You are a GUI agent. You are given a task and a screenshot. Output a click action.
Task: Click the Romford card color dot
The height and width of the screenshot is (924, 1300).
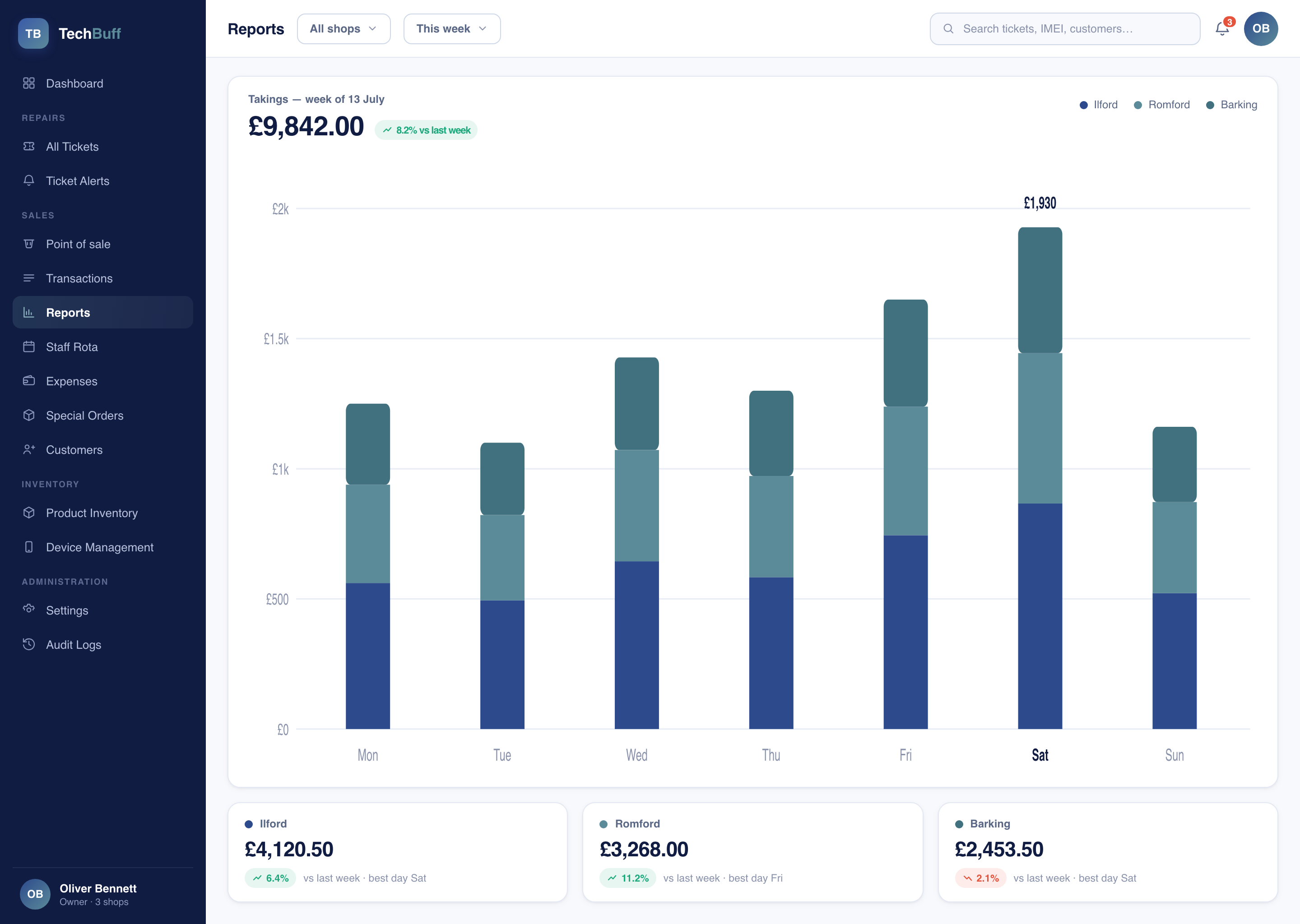pyautogui.click(x=604, y=824)
